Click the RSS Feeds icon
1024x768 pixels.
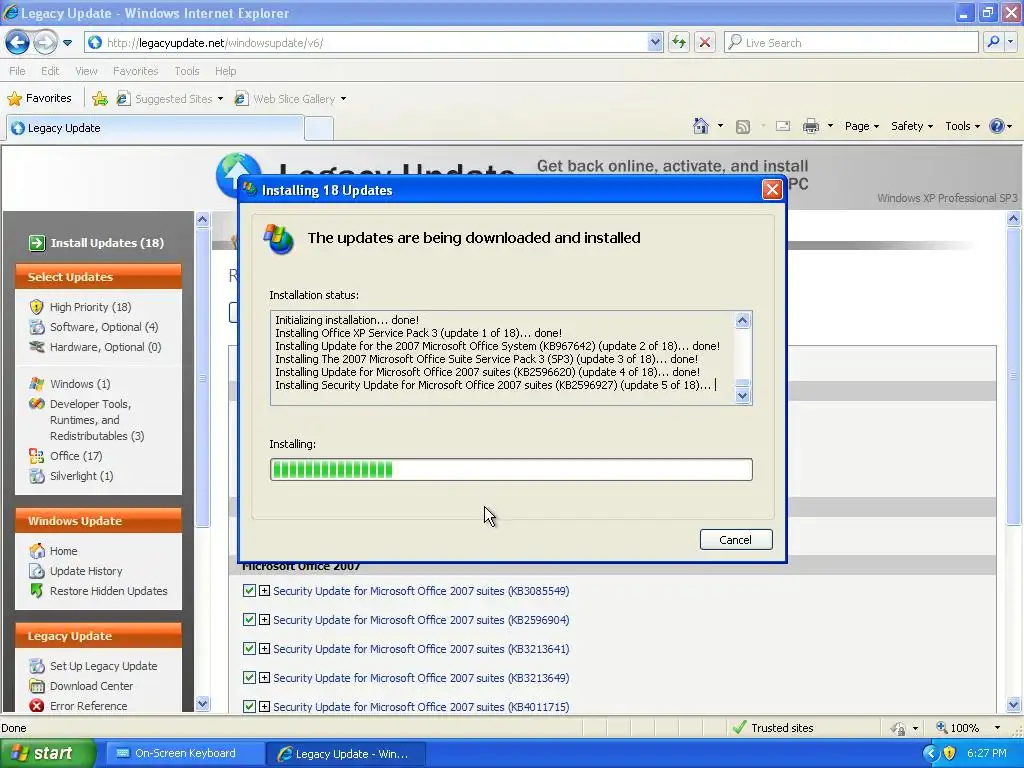click(743, 126)
